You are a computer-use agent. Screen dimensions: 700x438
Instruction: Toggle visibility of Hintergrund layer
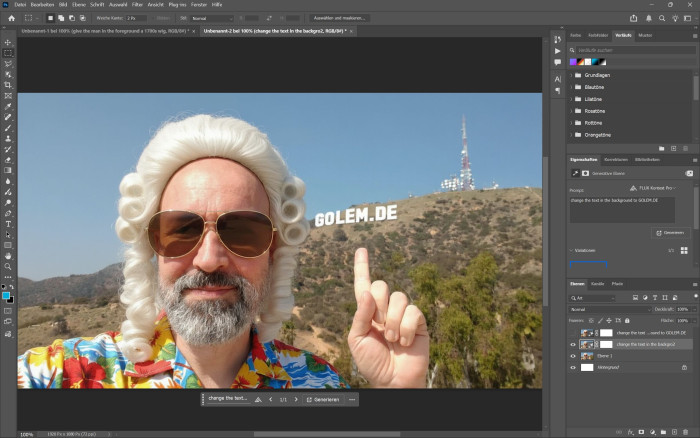(573, 368)
